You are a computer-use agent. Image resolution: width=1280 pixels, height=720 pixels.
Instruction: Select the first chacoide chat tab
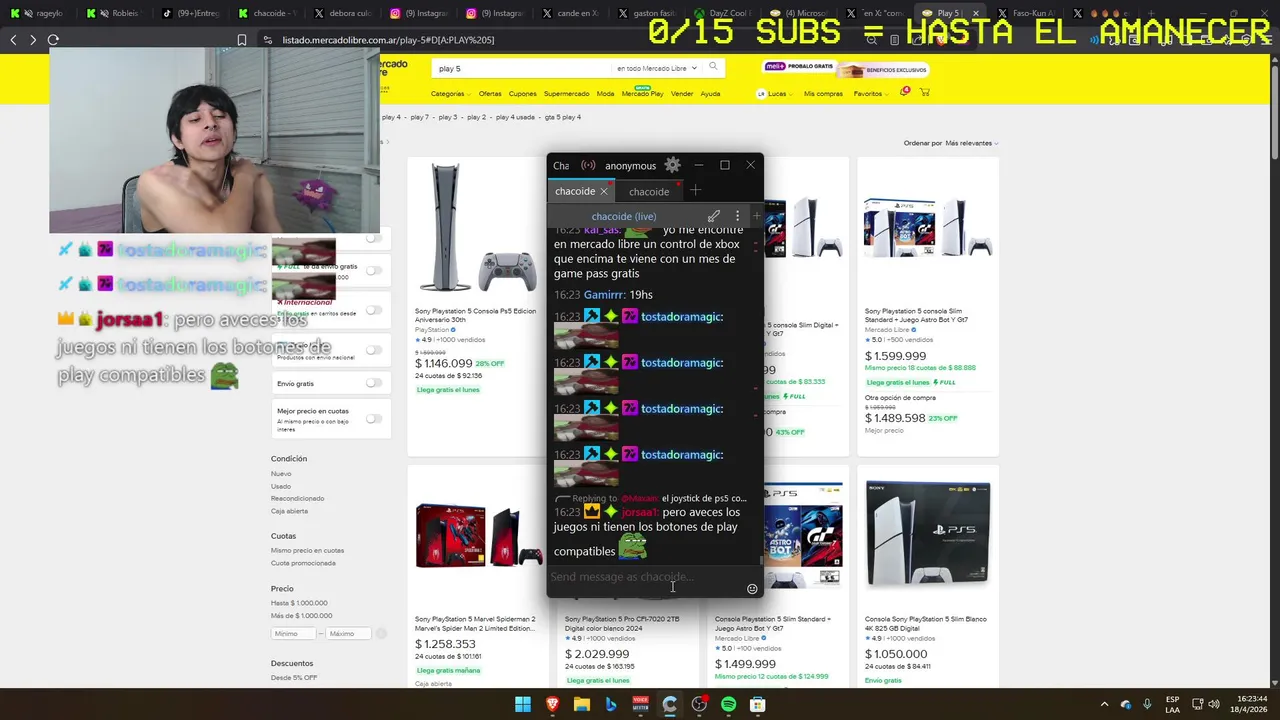point(575,191)
